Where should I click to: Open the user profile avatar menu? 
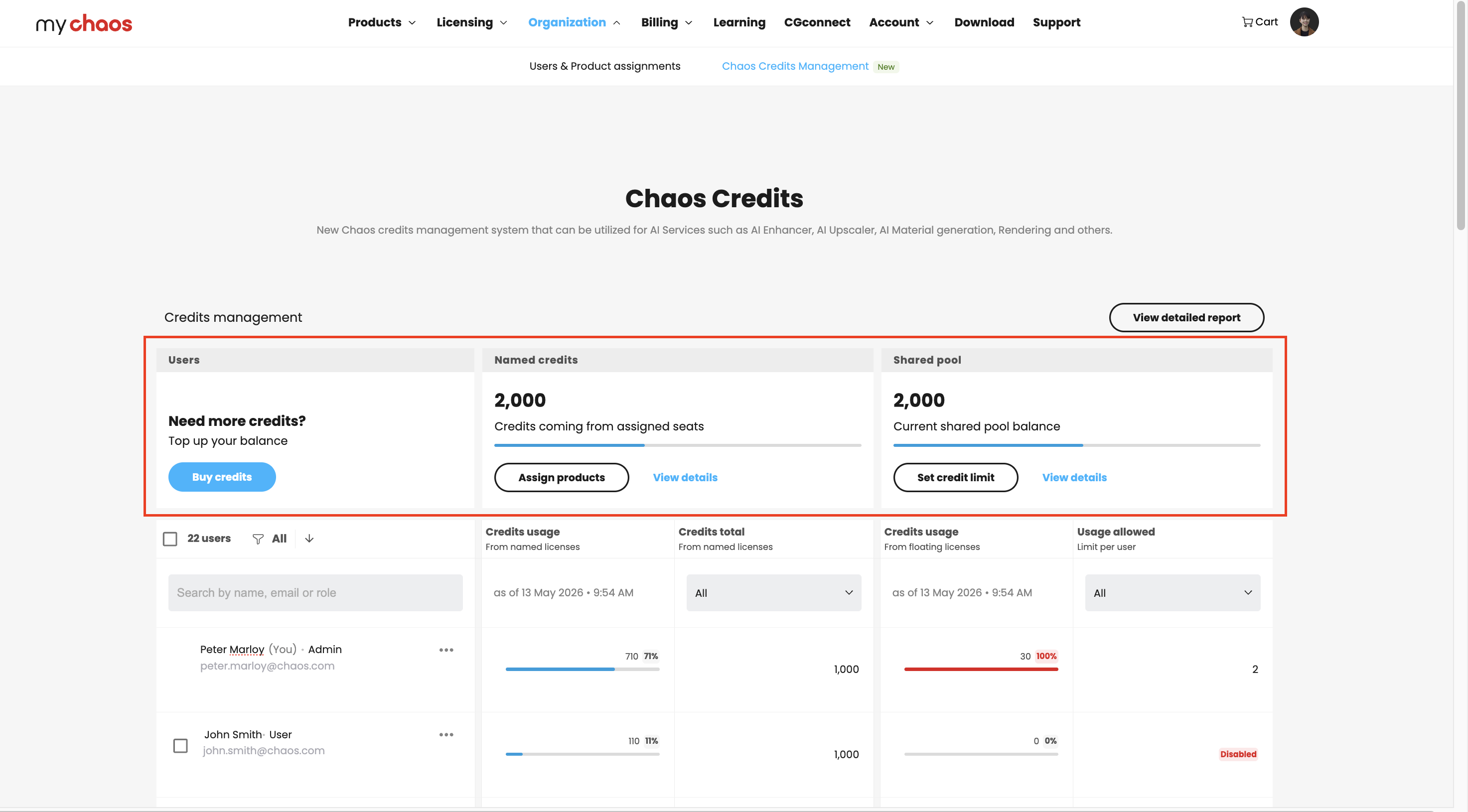tap(1304, 22)
